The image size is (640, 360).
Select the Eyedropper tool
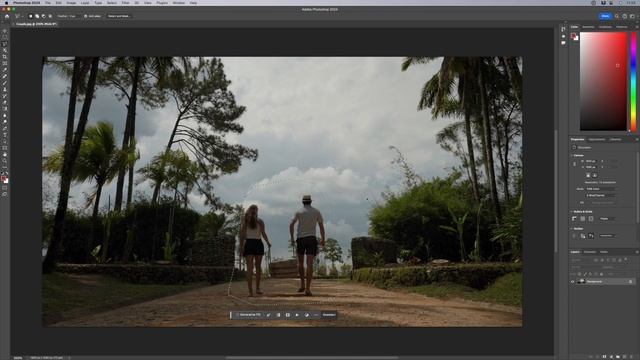5,70
